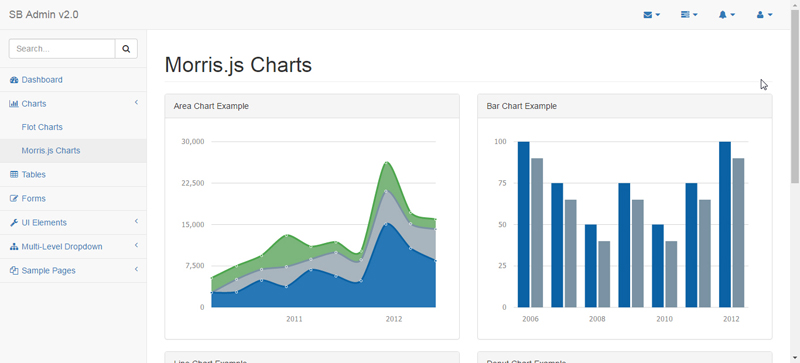
Task: Open the envelope messages dropdown
Action: pos(652,15)
